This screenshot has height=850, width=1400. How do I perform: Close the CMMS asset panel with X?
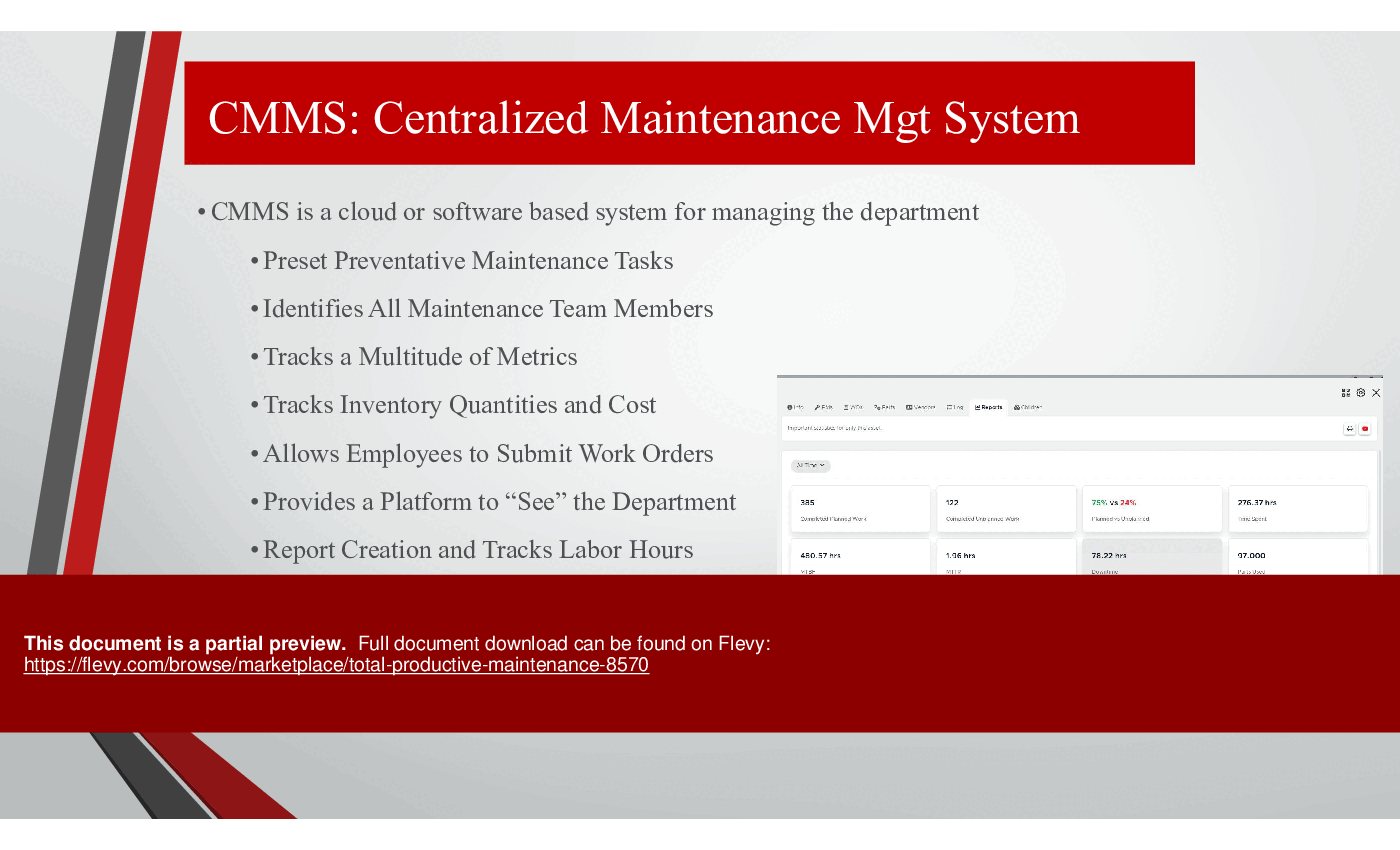click(x=1376, y=393)
